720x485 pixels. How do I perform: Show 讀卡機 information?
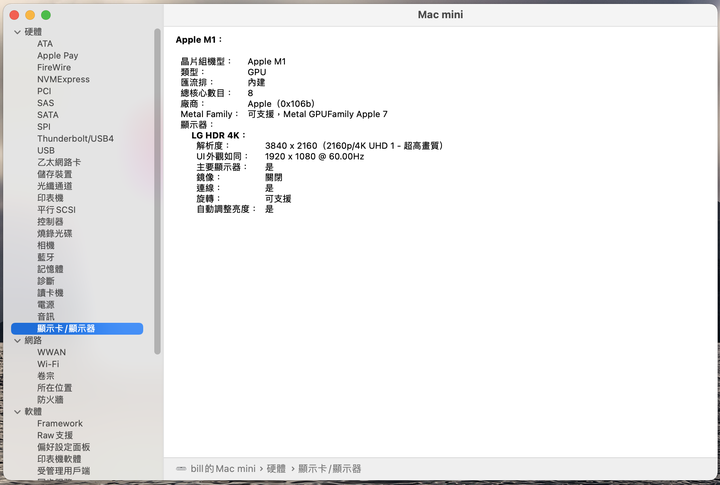[50, 293]
